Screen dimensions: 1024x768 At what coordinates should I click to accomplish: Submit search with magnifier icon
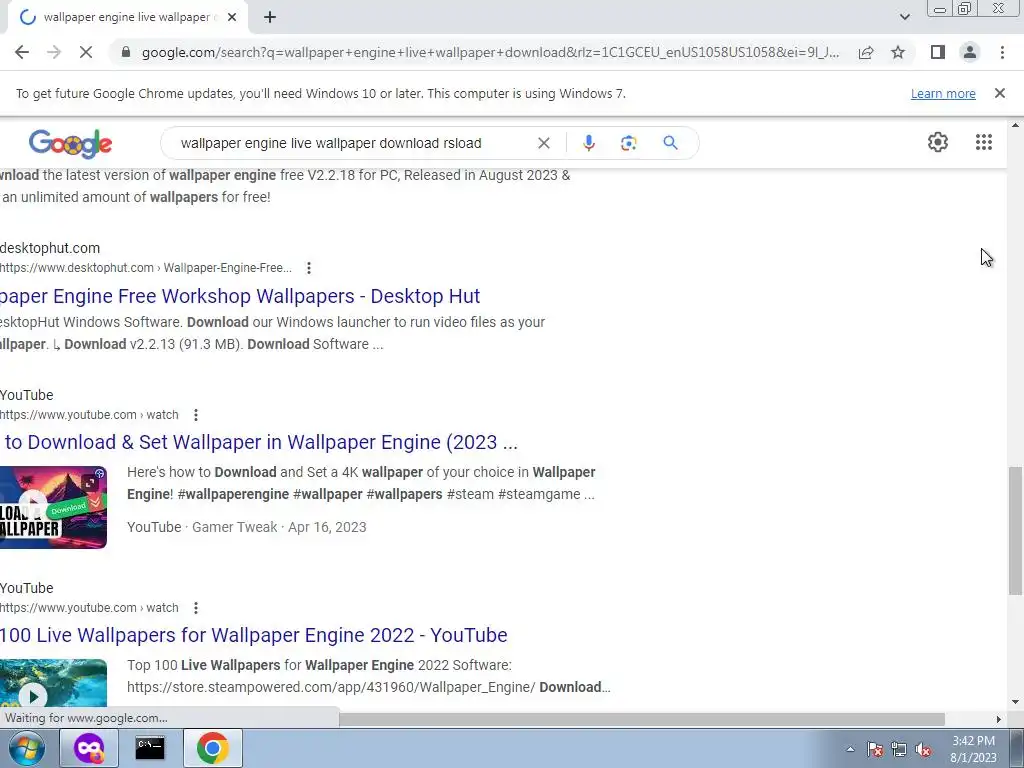[670, 142]
